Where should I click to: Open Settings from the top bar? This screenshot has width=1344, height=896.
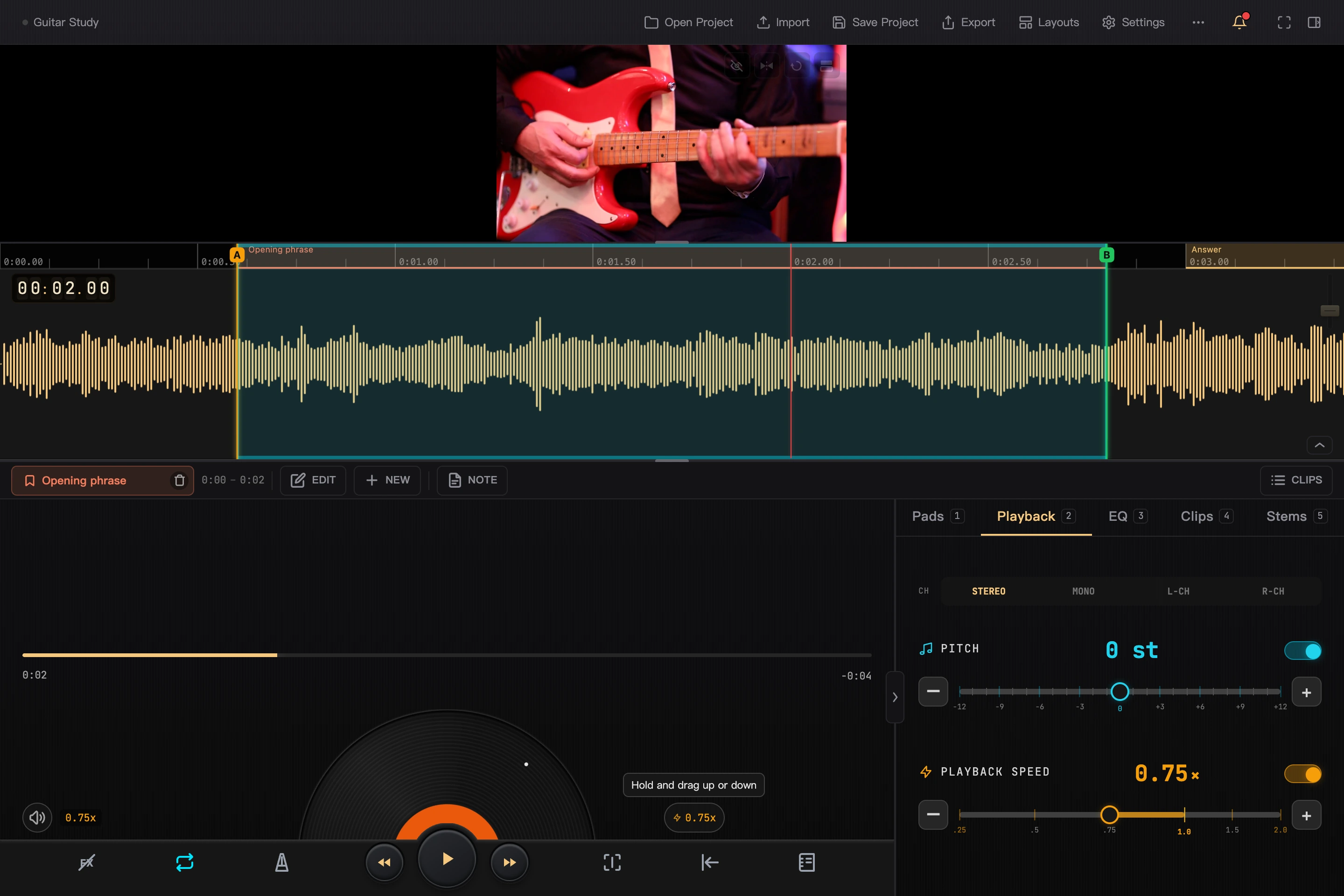(x=1133, y=22)
